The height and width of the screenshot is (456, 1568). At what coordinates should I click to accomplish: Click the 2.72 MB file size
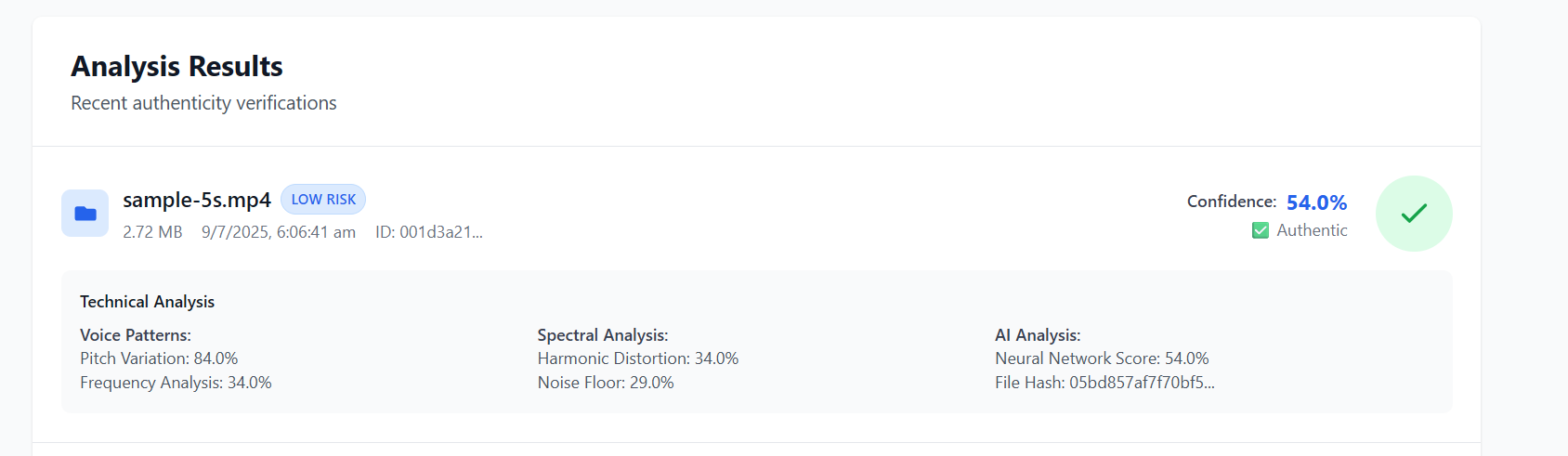coord(152,232)
